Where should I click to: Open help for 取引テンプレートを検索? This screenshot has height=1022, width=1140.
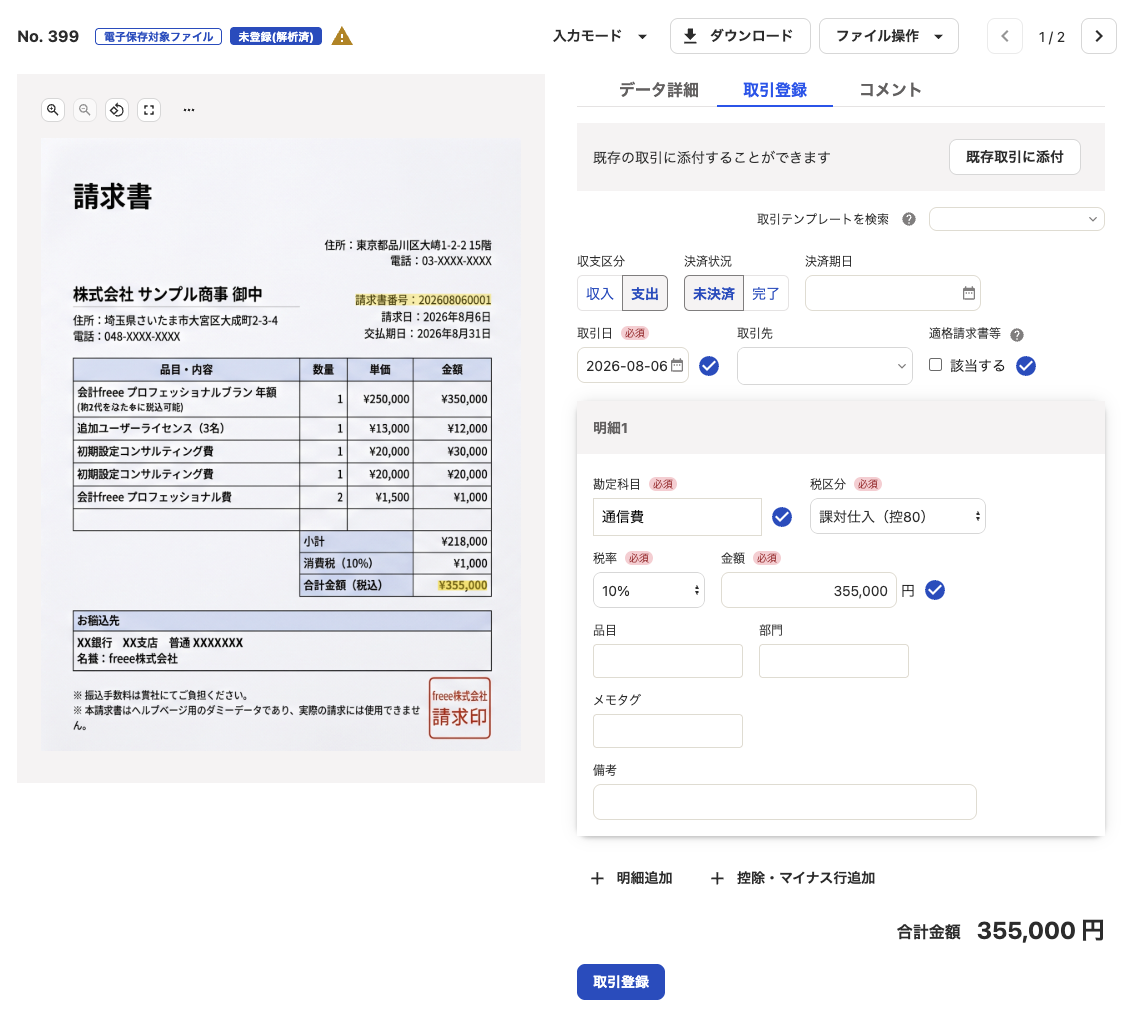tap(909, 220)
